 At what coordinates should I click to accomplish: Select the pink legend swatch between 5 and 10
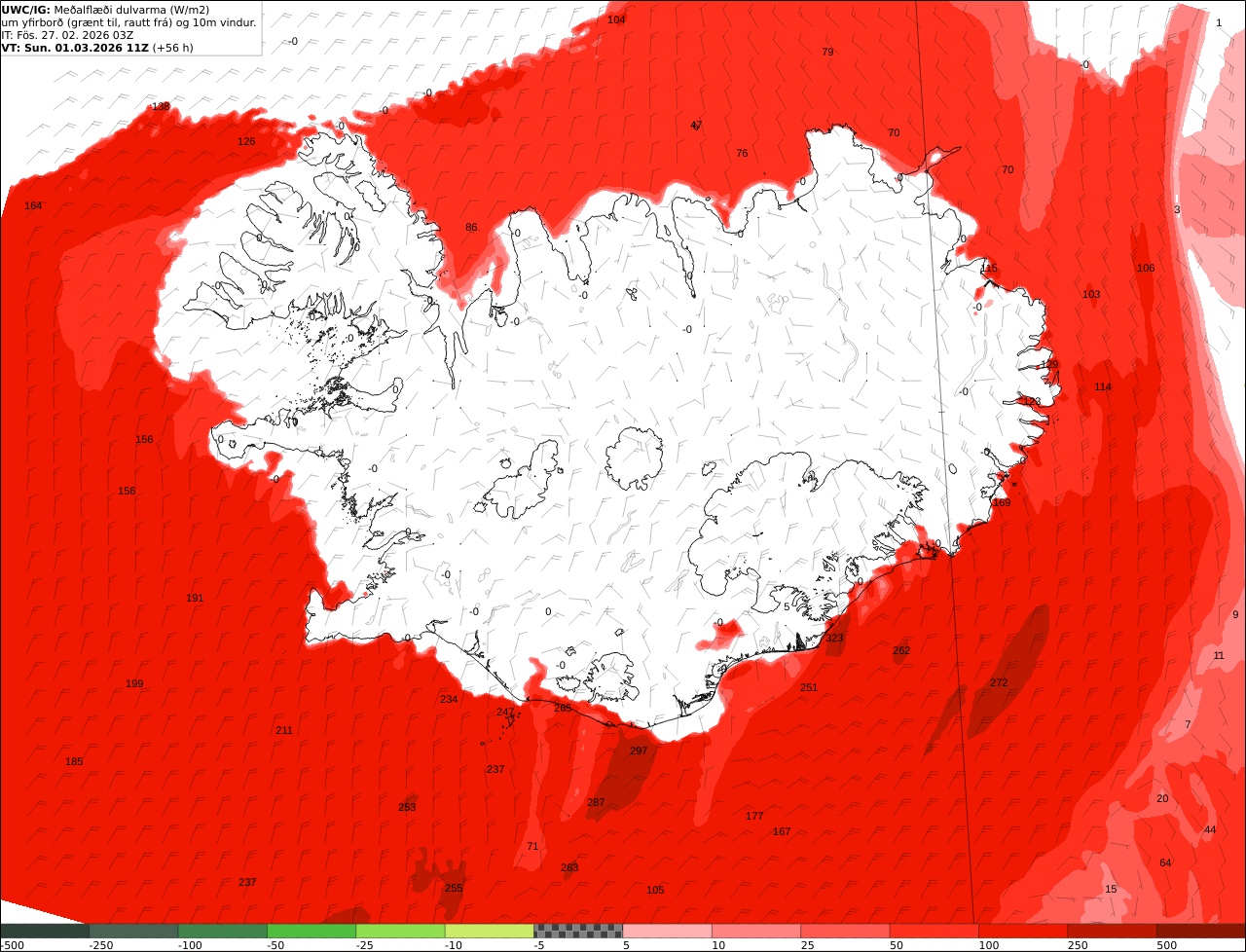click(x=668, y=931)
